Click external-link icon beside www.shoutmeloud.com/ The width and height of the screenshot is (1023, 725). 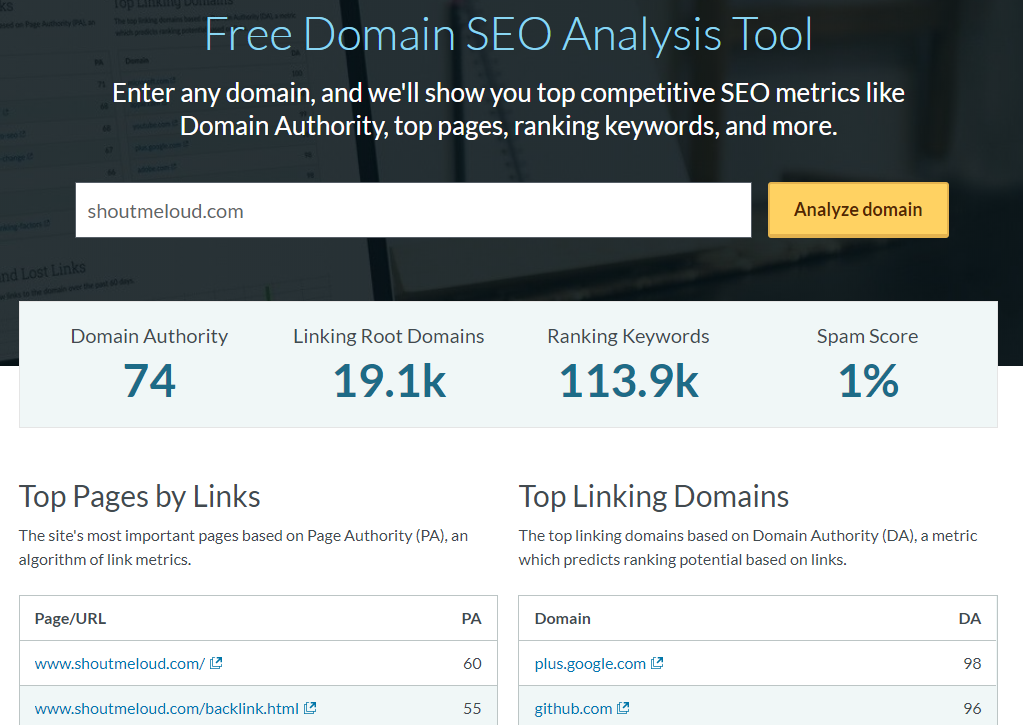pos(216,663)
